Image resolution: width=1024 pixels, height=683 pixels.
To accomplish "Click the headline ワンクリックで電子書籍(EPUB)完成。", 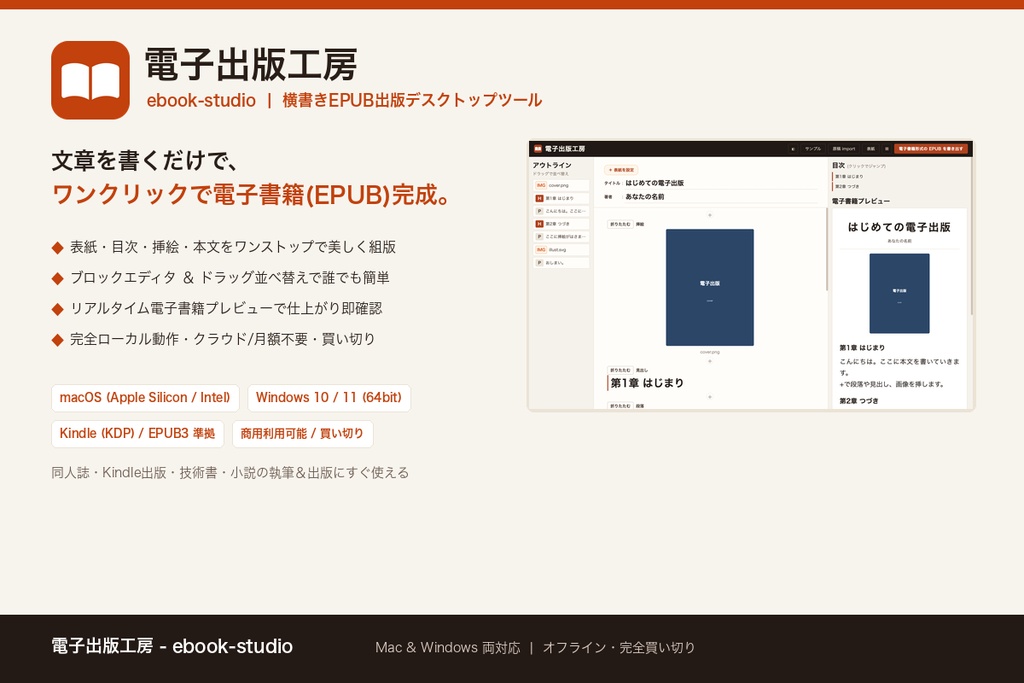I will pyautogui.click(x=252, y=195).
